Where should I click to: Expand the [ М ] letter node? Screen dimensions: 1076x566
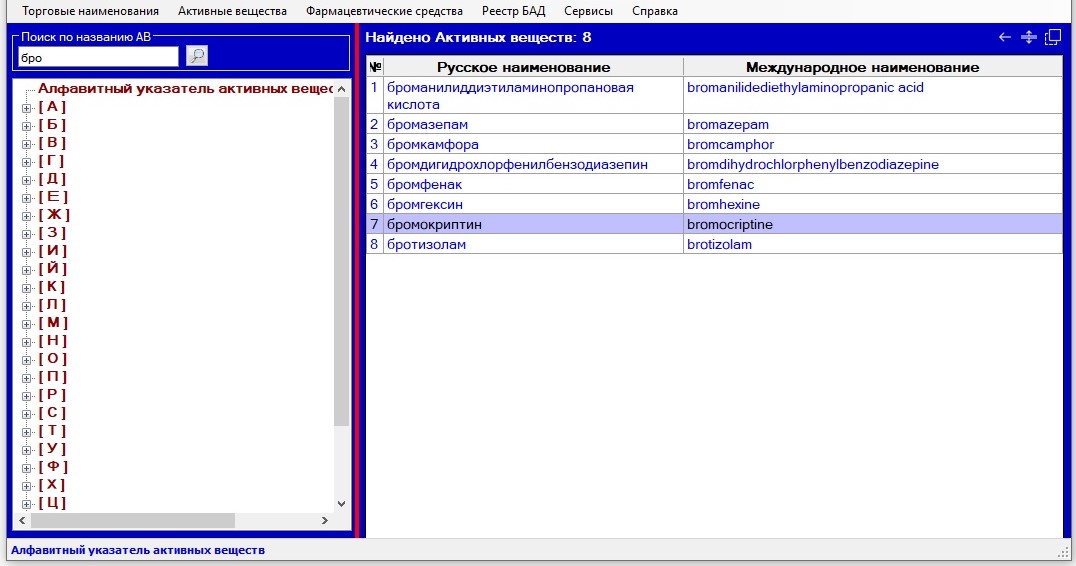click(27, 323)
